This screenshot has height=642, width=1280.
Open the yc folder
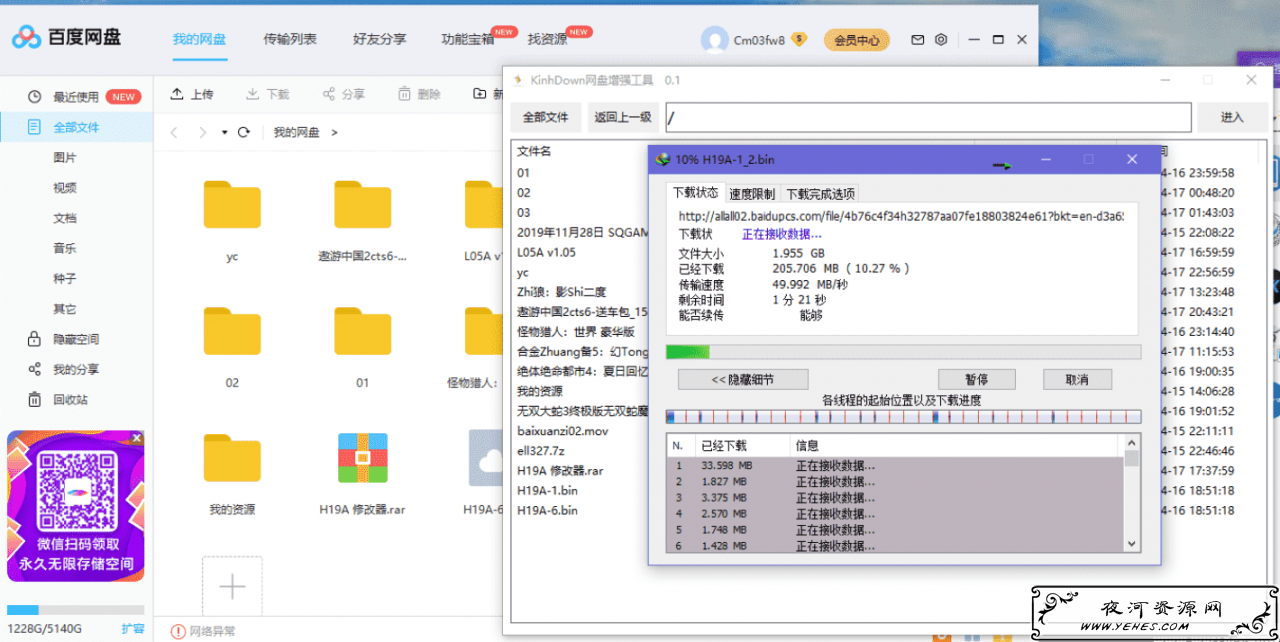coord(232,205)
